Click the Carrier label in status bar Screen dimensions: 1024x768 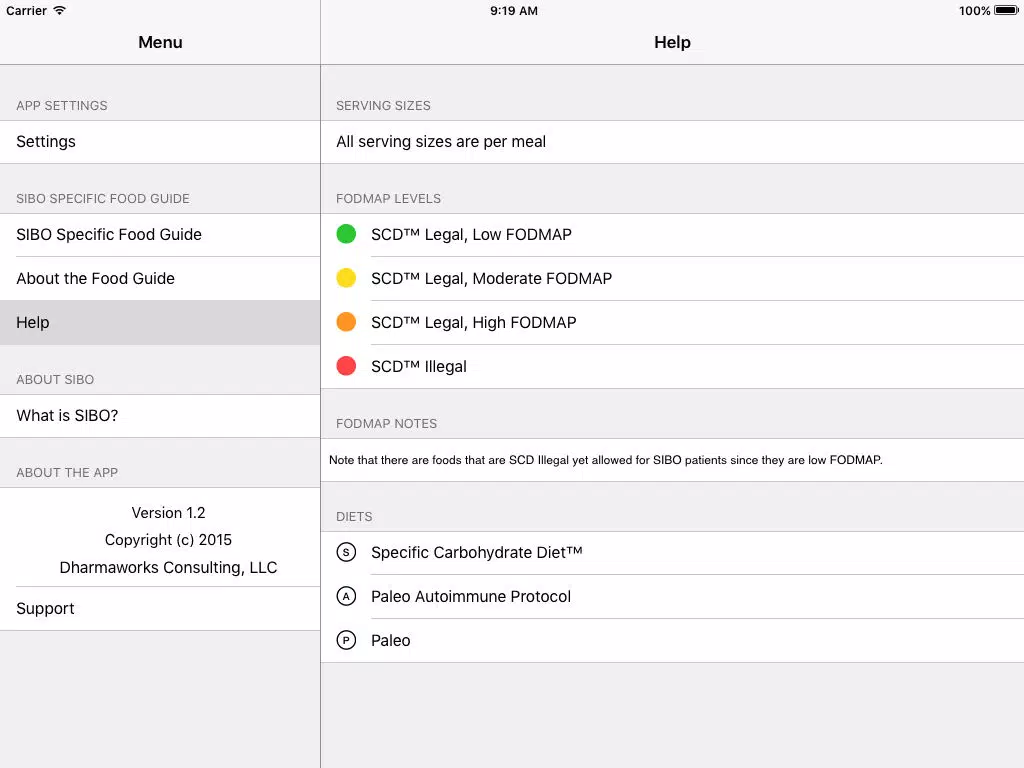click(26, 10)
